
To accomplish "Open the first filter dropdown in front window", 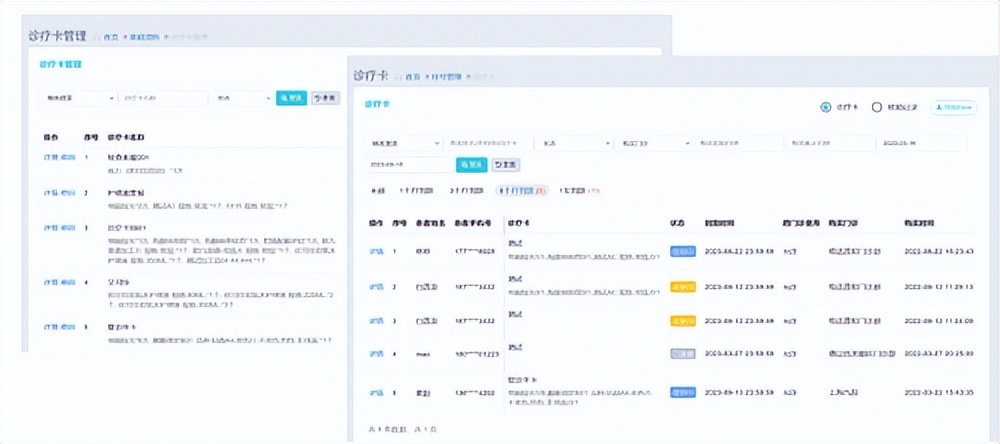I will pos(404,144).
